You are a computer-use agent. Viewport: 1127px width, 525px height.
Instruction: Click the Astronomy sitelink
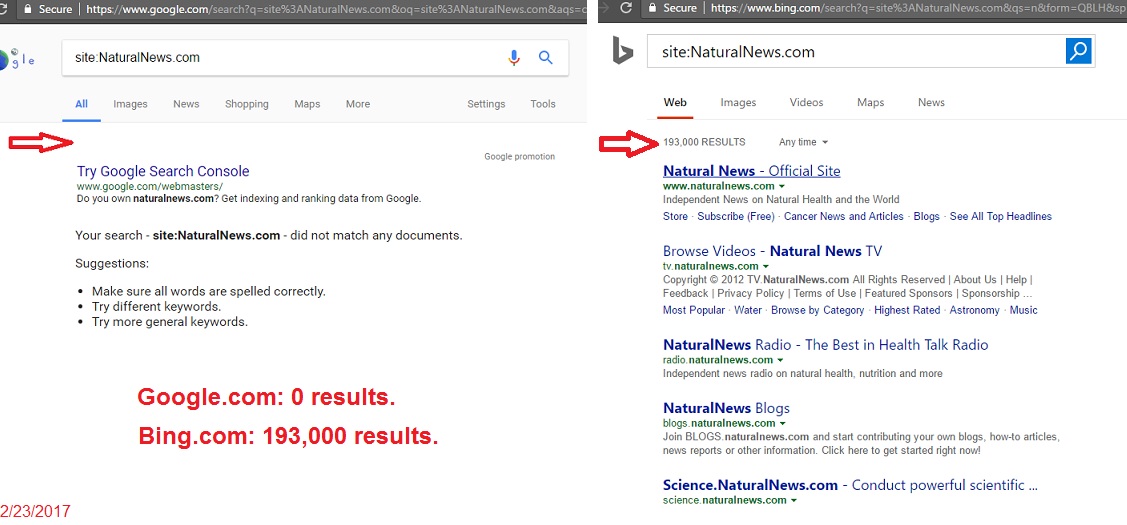[975, 310]
